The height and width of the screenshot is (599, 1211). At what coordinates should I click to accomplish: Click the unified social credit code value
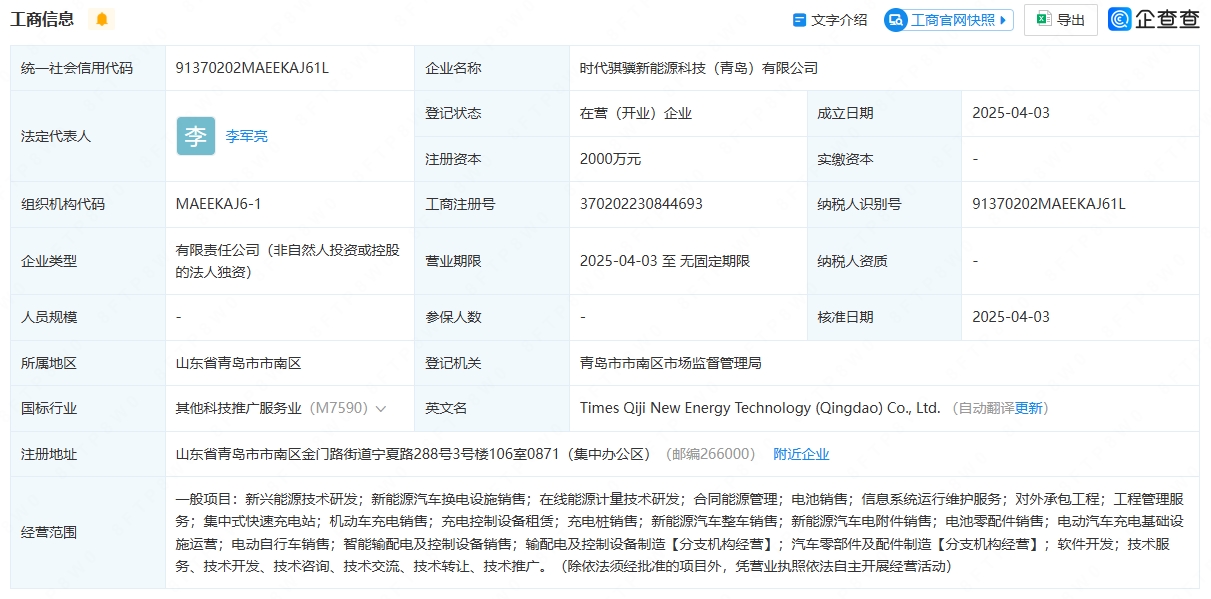click(x=252, y=68)
